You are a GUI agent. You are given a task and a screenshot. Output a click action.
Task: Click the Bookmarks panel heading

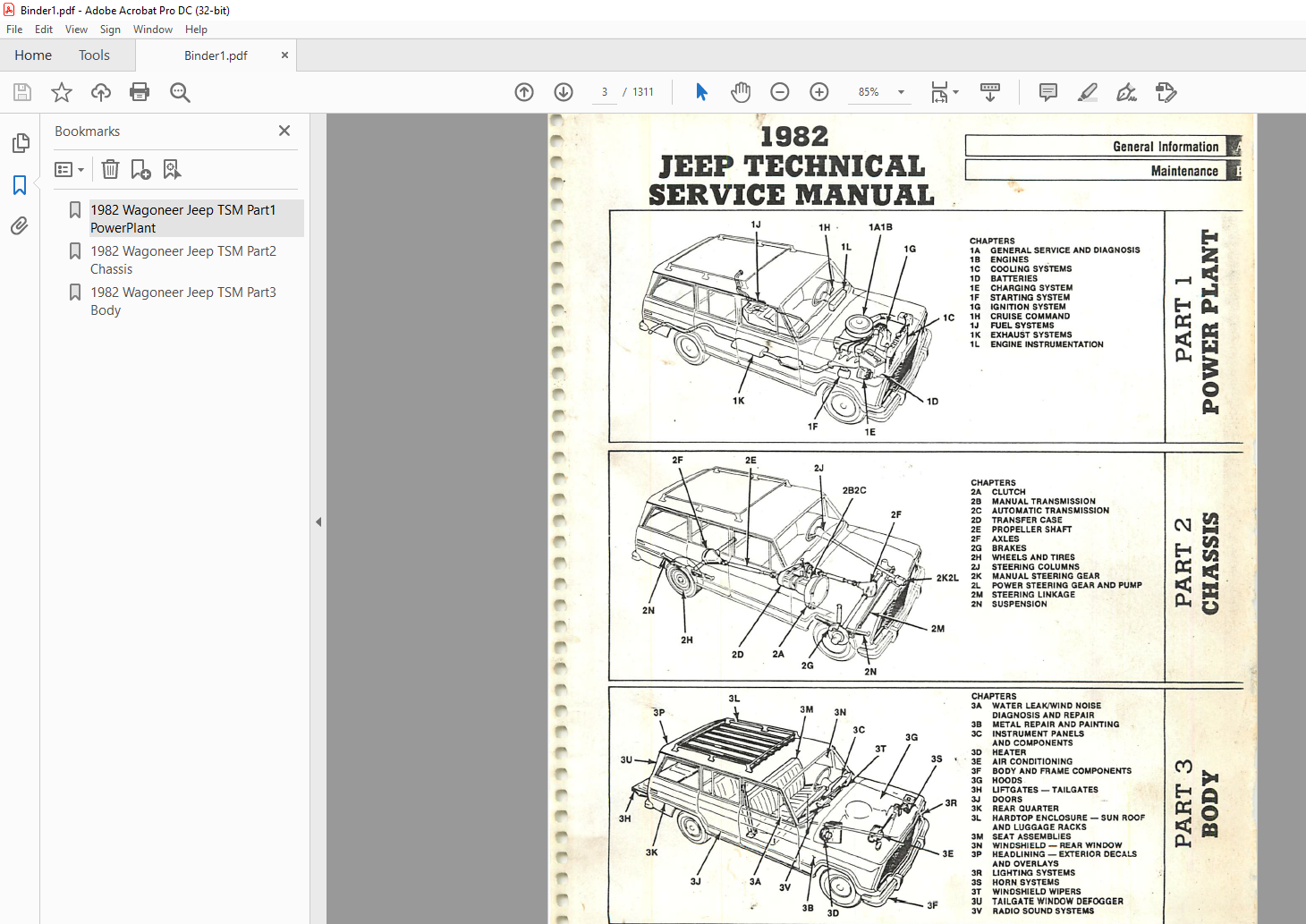(x=87, y=131)
